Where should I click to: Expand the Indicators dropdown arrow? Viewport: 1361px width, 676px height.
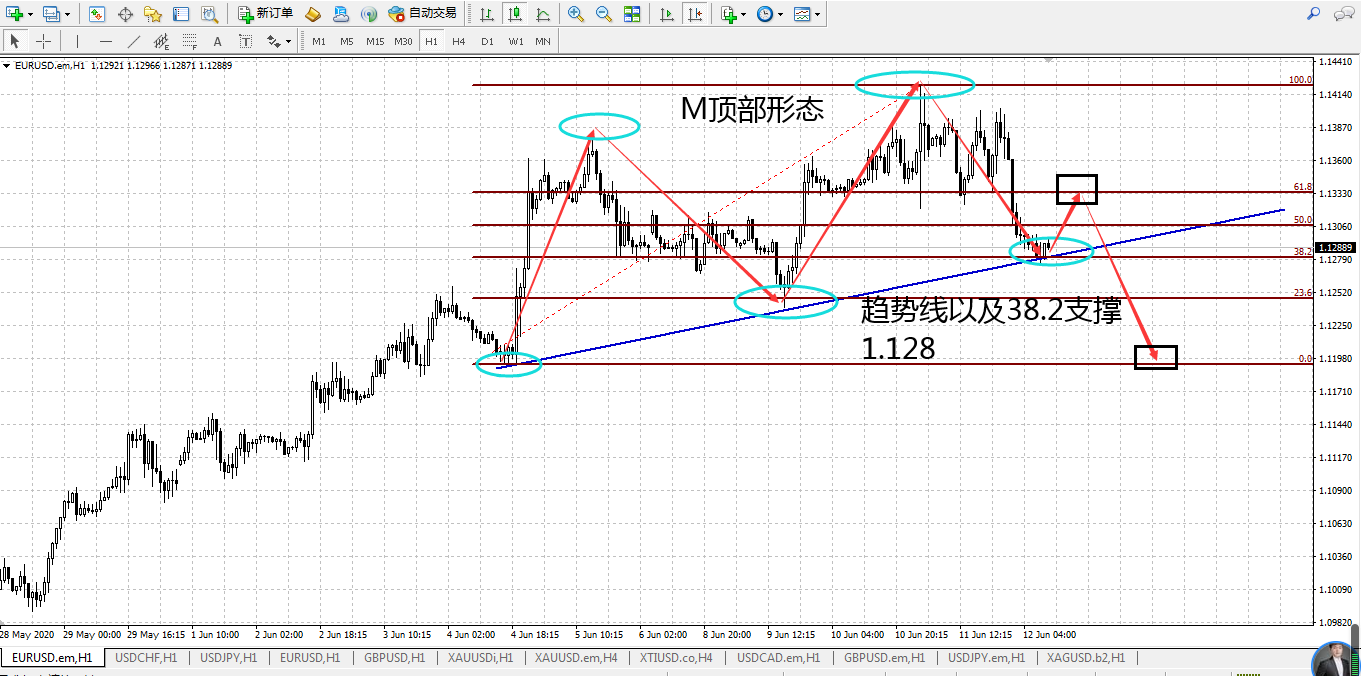click(x=744, y=14)
